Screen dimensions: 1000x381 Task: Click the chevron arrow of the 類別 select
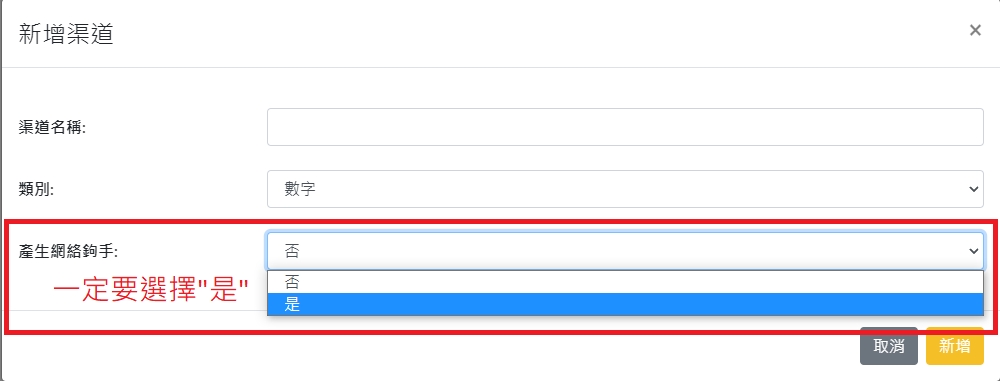point(973,189)
